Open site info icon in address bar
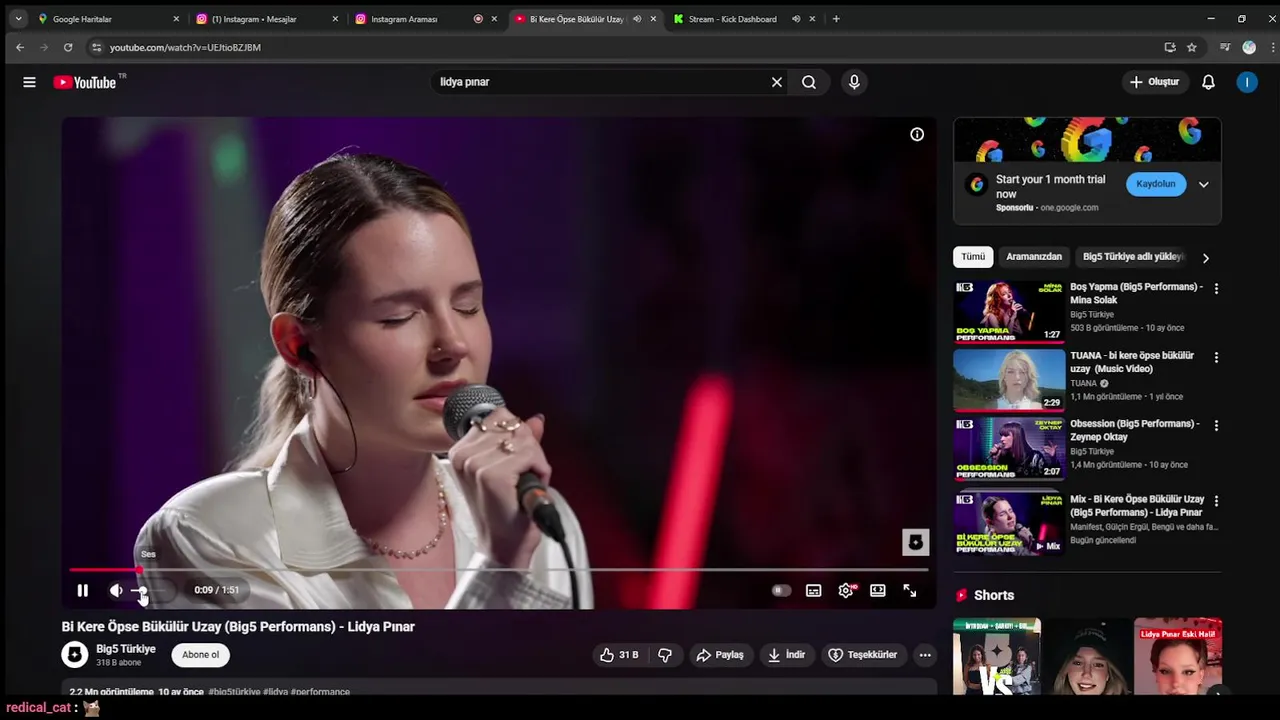 tap(96, 47)
